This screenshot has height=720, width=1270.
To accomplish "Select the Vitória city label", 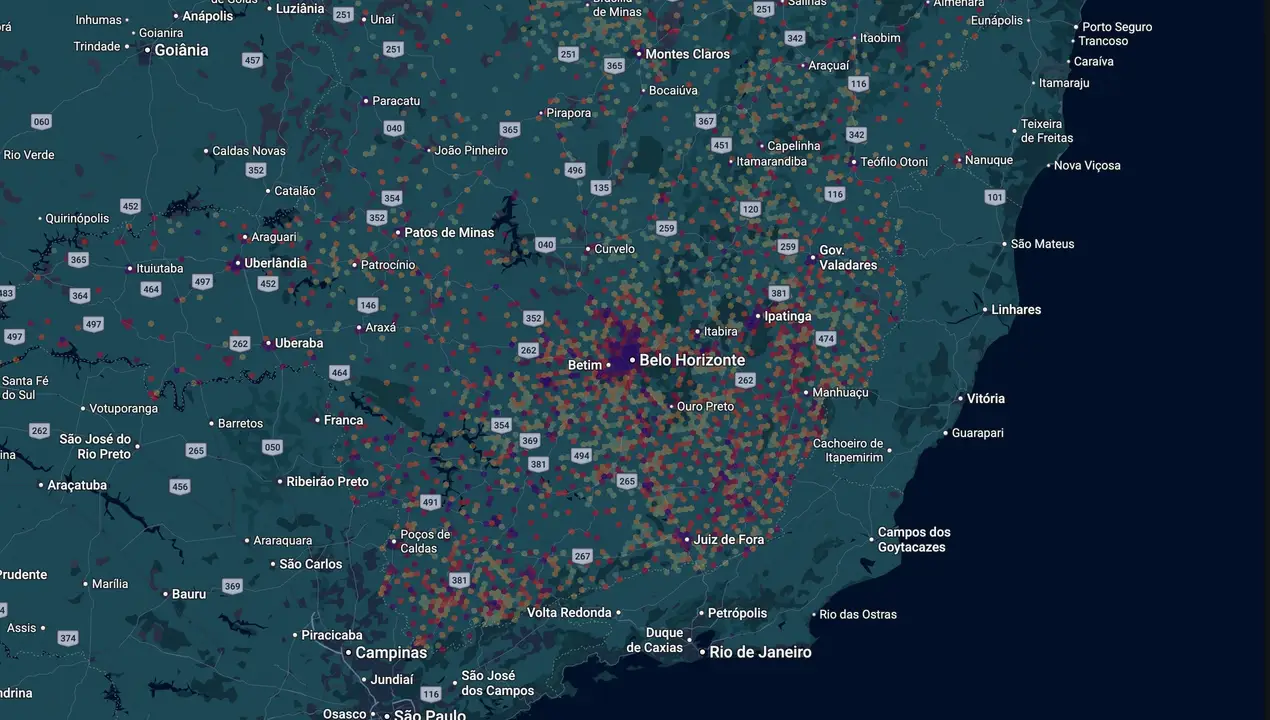I will pos(986,398).
